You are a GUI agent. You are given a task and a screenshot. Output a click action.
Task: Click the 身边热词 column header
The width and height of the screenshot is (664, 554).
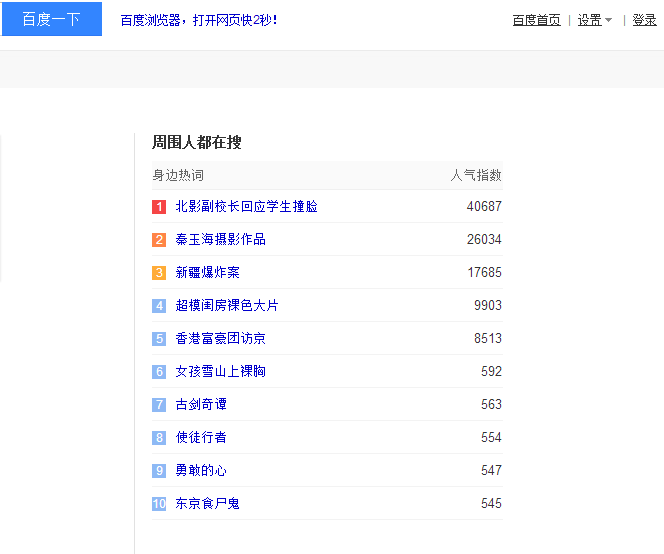click(x=178, y=175)
